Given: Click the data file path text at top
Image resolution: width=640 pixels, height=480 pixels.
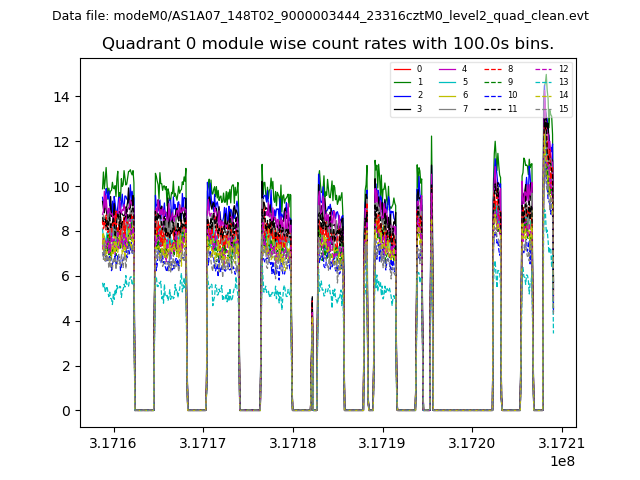Looking at the screenshot, I should coord(320,16).
